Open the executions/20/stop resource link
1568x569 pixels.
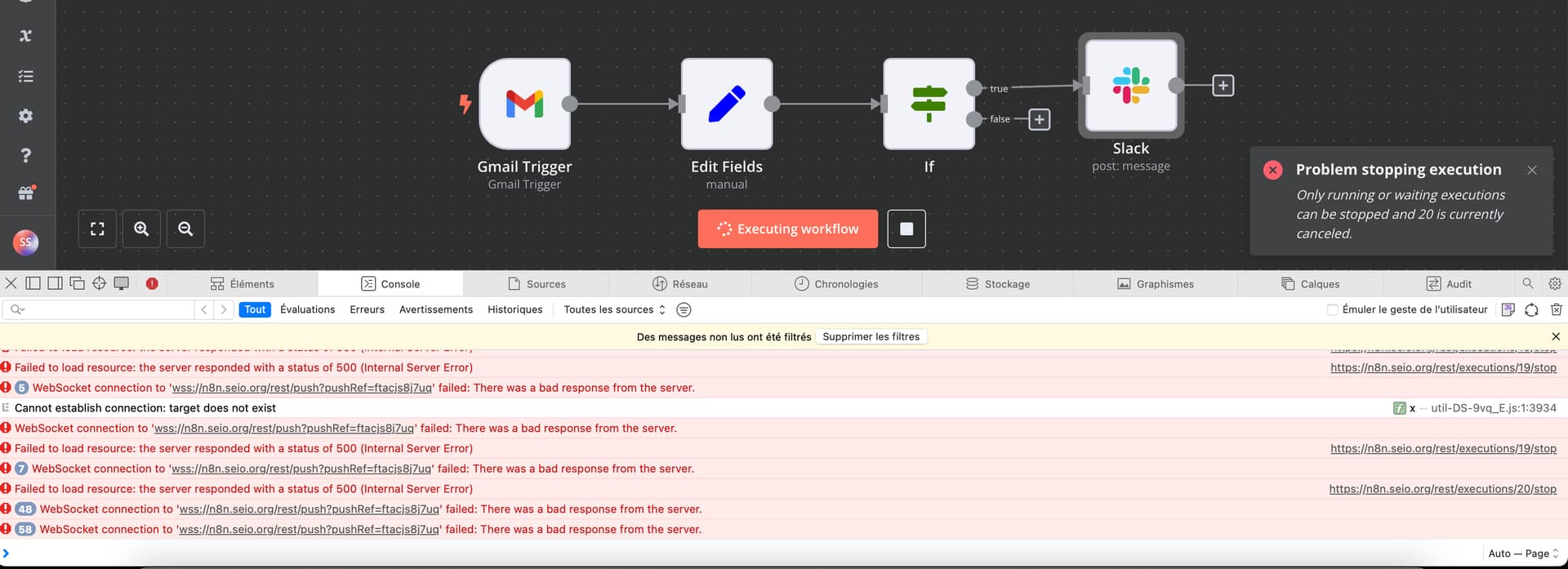click(1442, 489)
